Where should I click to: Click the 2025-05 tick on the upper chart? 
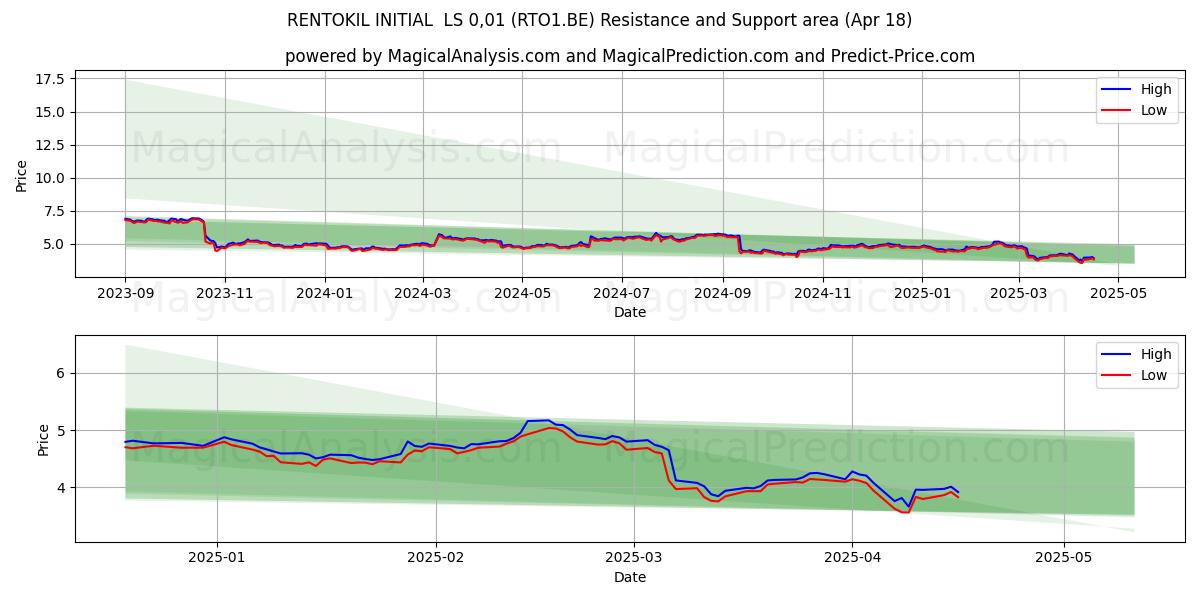pos(1117,293)
